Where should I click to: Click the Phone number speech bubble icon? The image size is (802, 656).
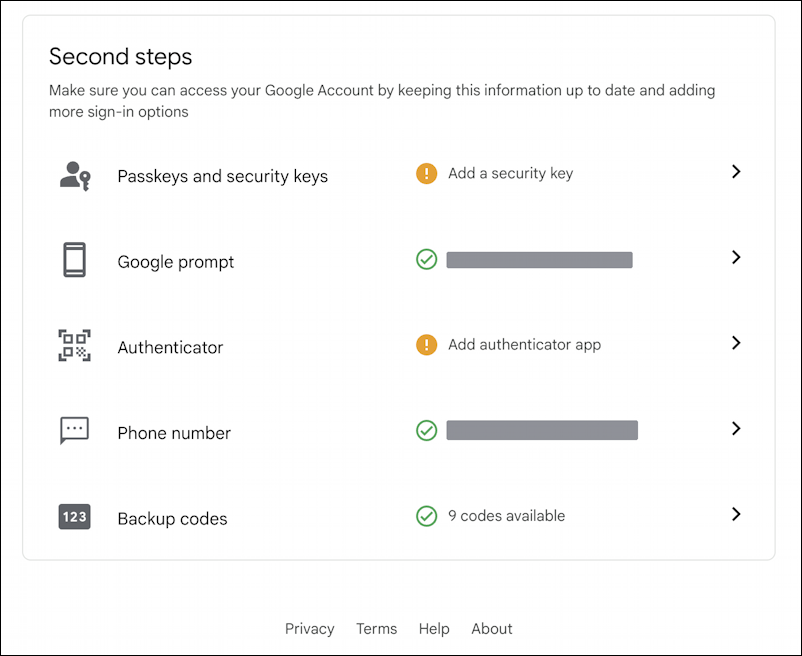74,430
